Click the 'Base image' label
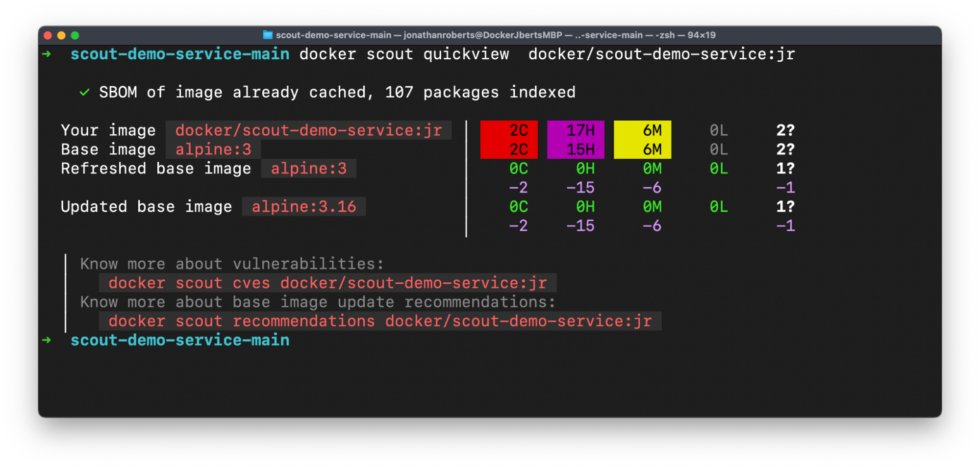 click(108, 150)
